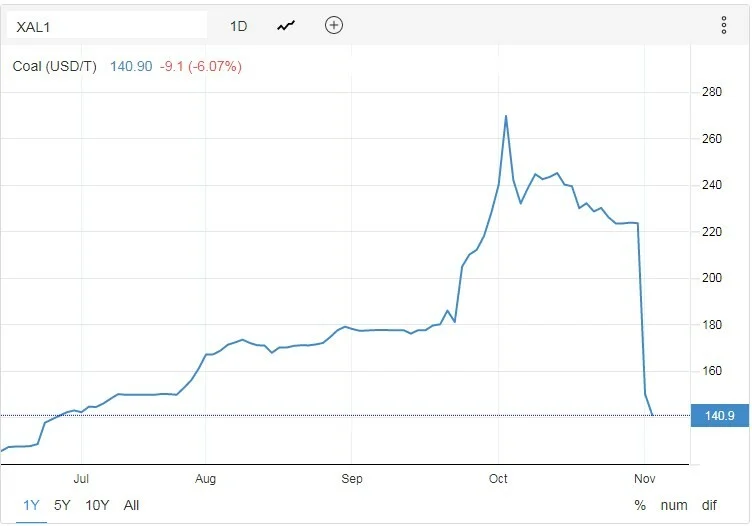Viewport: 752px width, 526px height.
Task: Click the 280 axis label
Action: [712, 92]
